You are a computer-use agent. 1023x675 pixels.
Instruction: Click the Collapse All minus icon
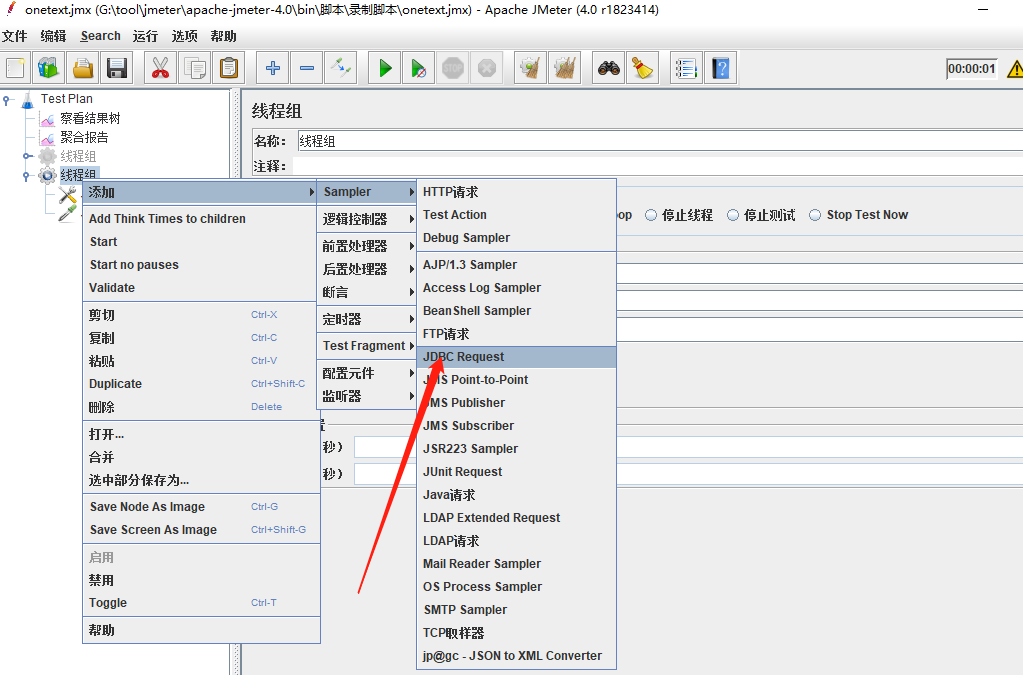point(307,68)
